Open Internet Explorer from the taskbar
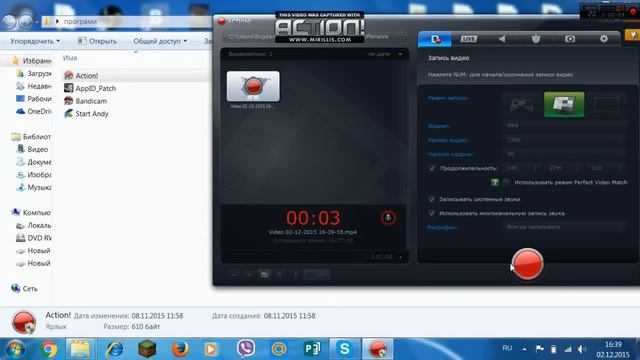This screenshot has height=360, width=640. point(114,349)
